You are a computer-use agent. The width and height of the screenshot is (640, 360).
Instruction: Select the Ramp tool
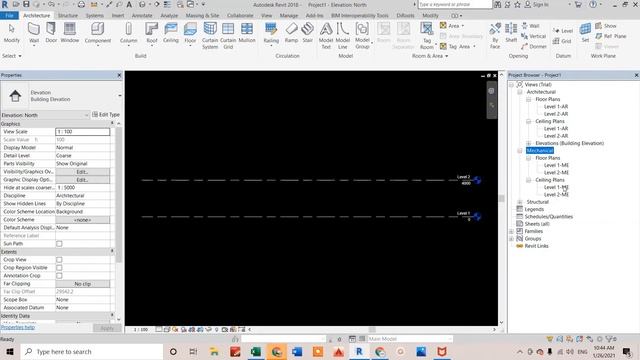point(291,33)
